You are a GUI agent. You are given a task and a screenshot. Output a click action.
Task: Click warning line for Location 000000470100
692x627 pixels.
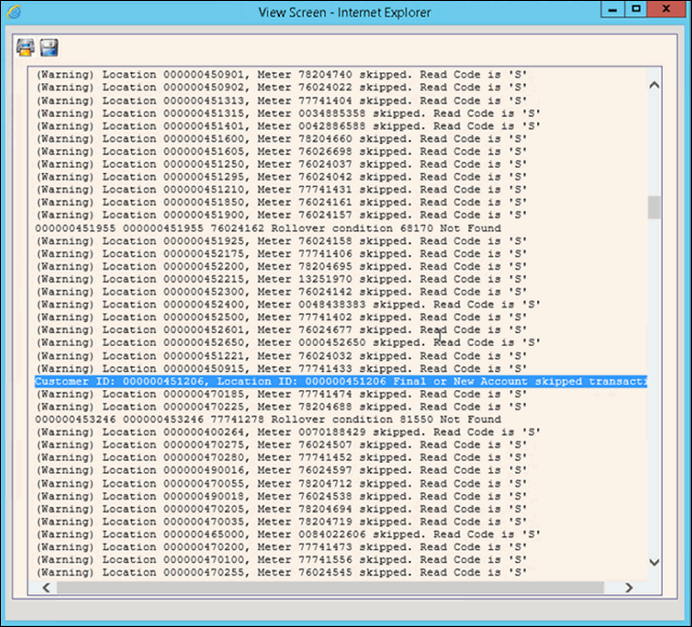tap(281, 560)
